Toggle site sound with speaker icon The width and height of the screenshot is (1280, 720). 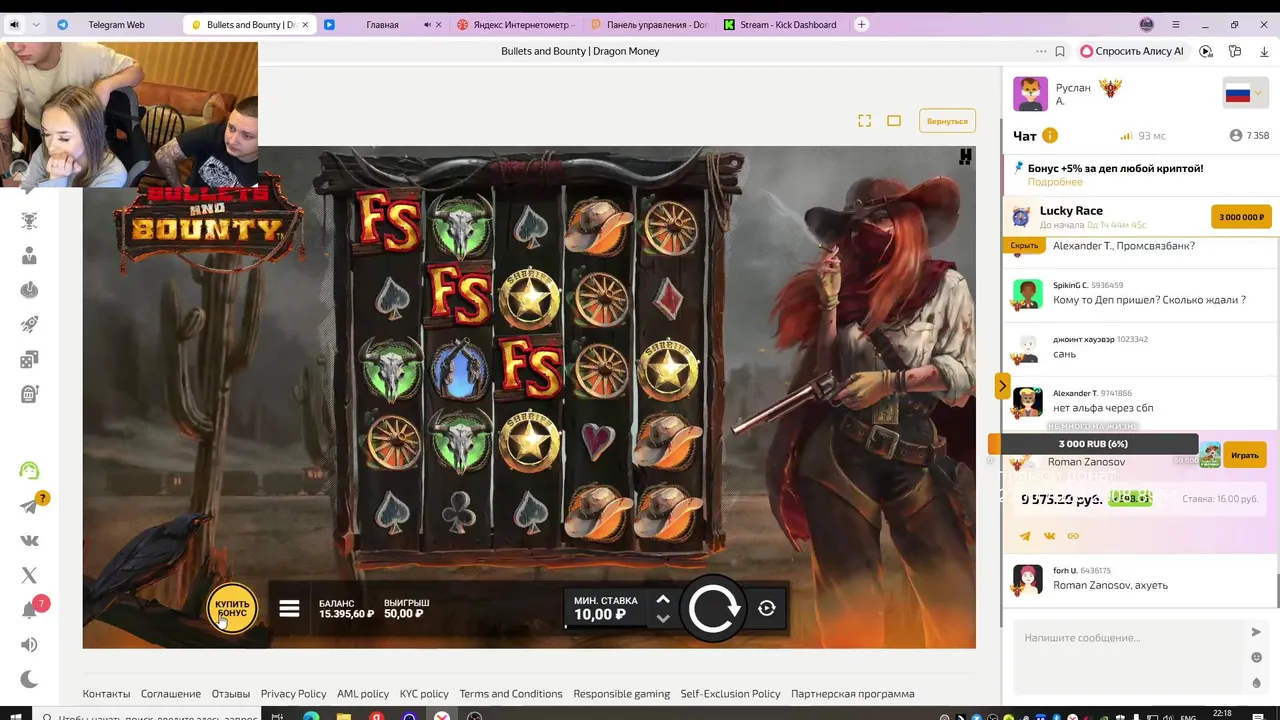pyautogui.click(x=29, y=645)
